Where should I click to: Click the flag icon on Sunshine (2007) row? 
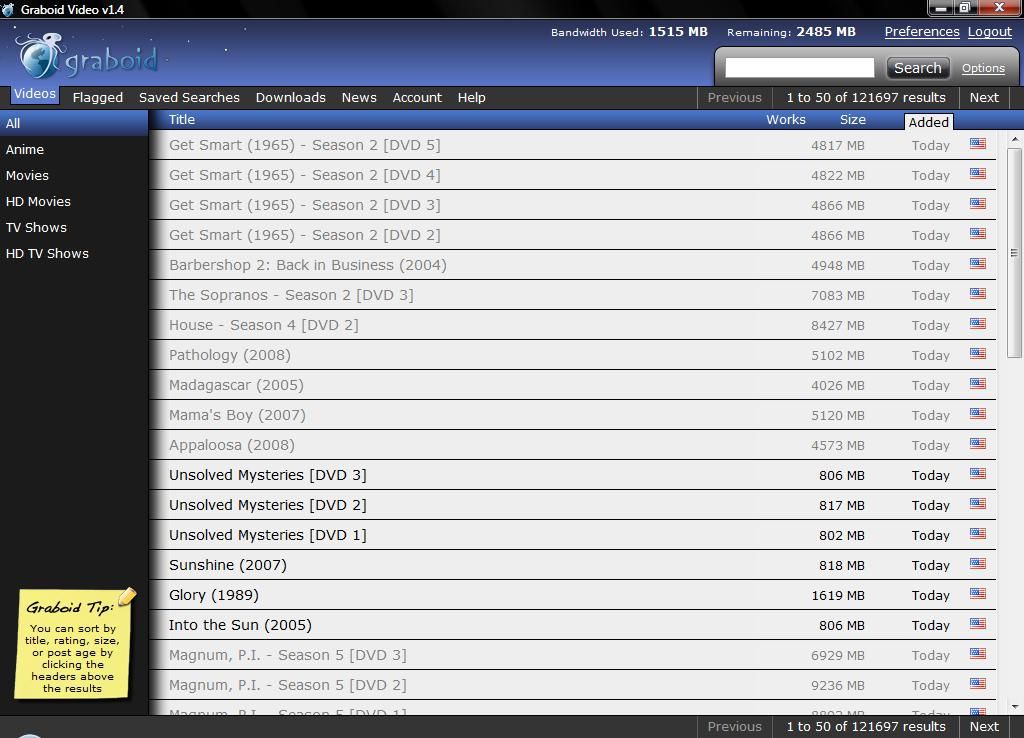[x=978, y=564]
